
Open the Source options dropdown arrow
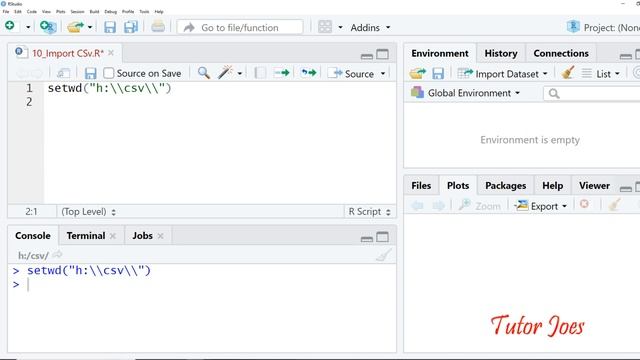[383, 74]
